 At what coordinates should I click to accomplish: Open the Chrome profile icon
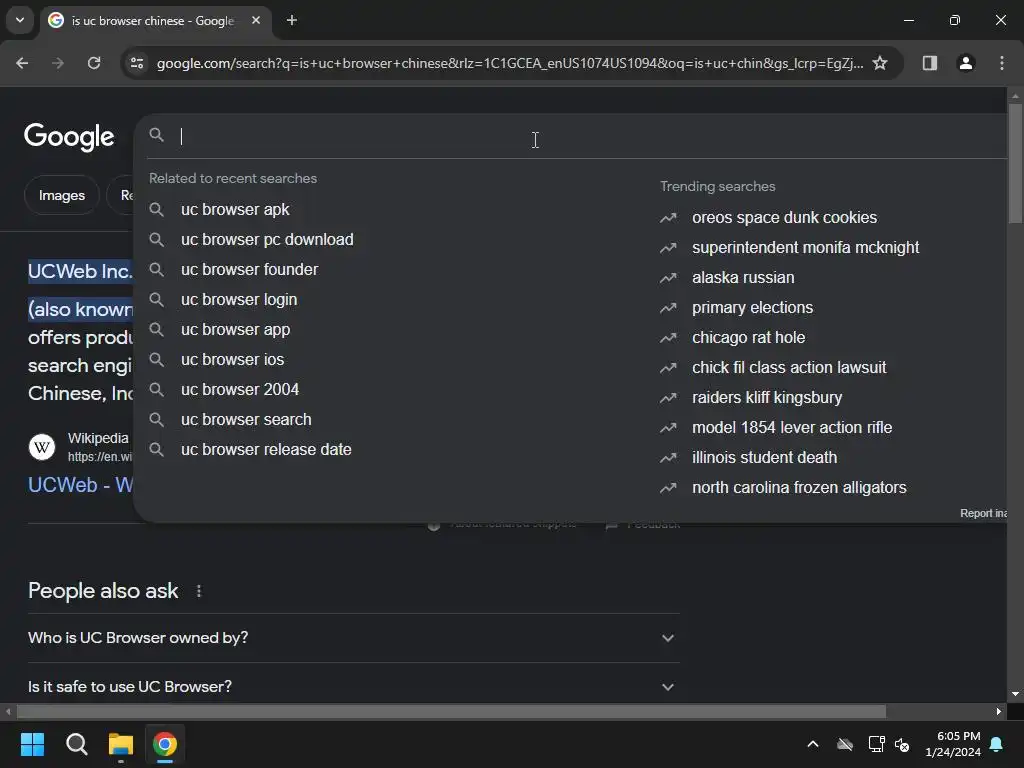966,63
